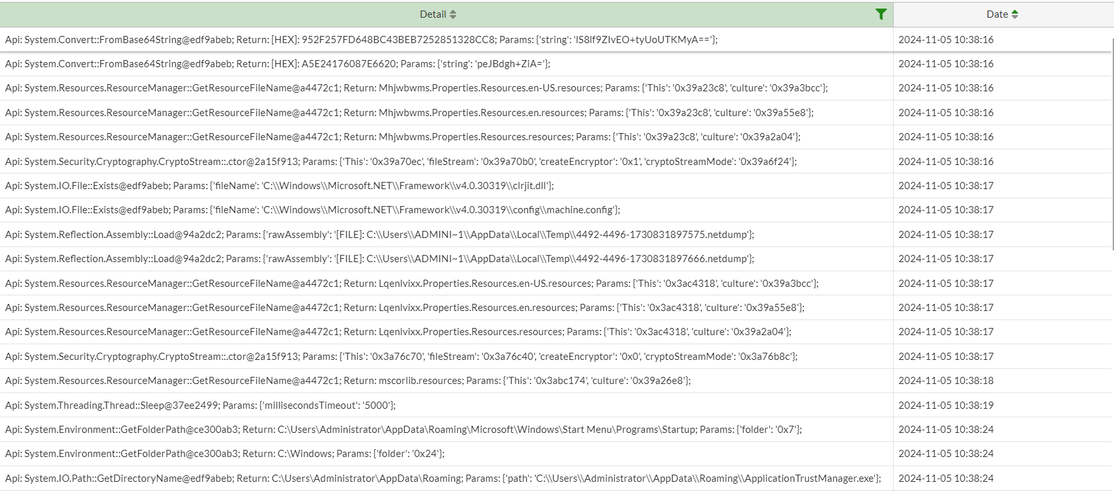Click the Detail column header label
Image resolution: width=1114 pixels, height=491 pixels.
click(x=433, y=15)
